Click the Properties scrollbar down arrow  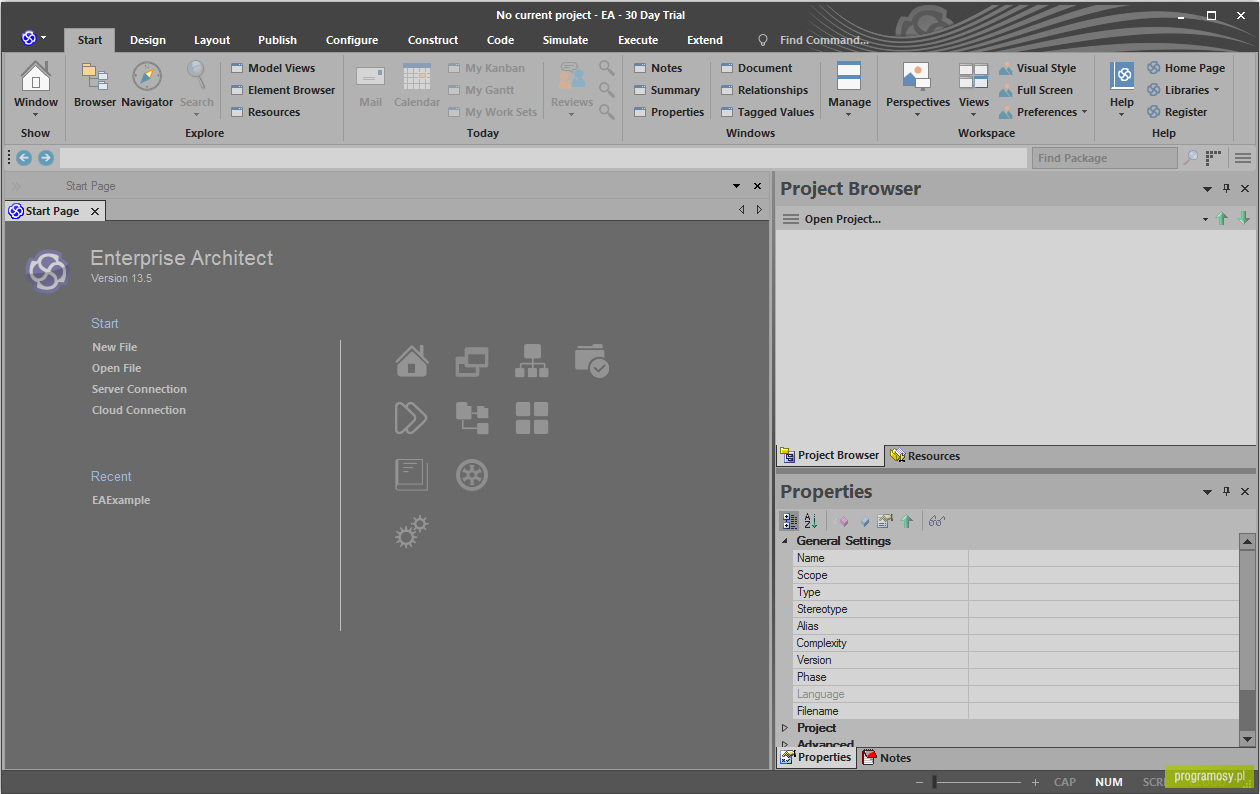click(x=1247, y=739)
